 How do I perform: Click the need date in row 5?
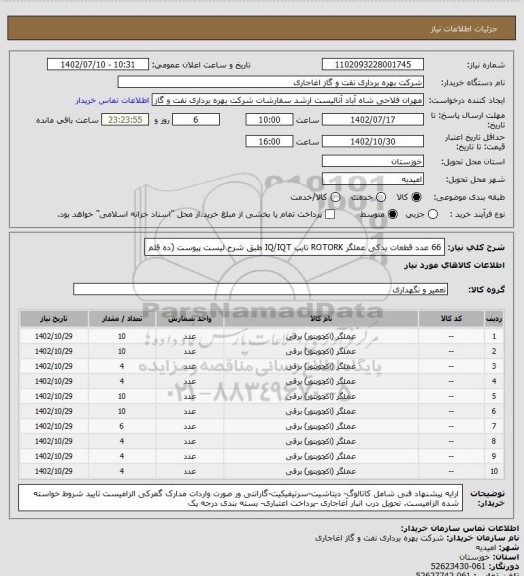pyautogui.click(x=54, y=396)
